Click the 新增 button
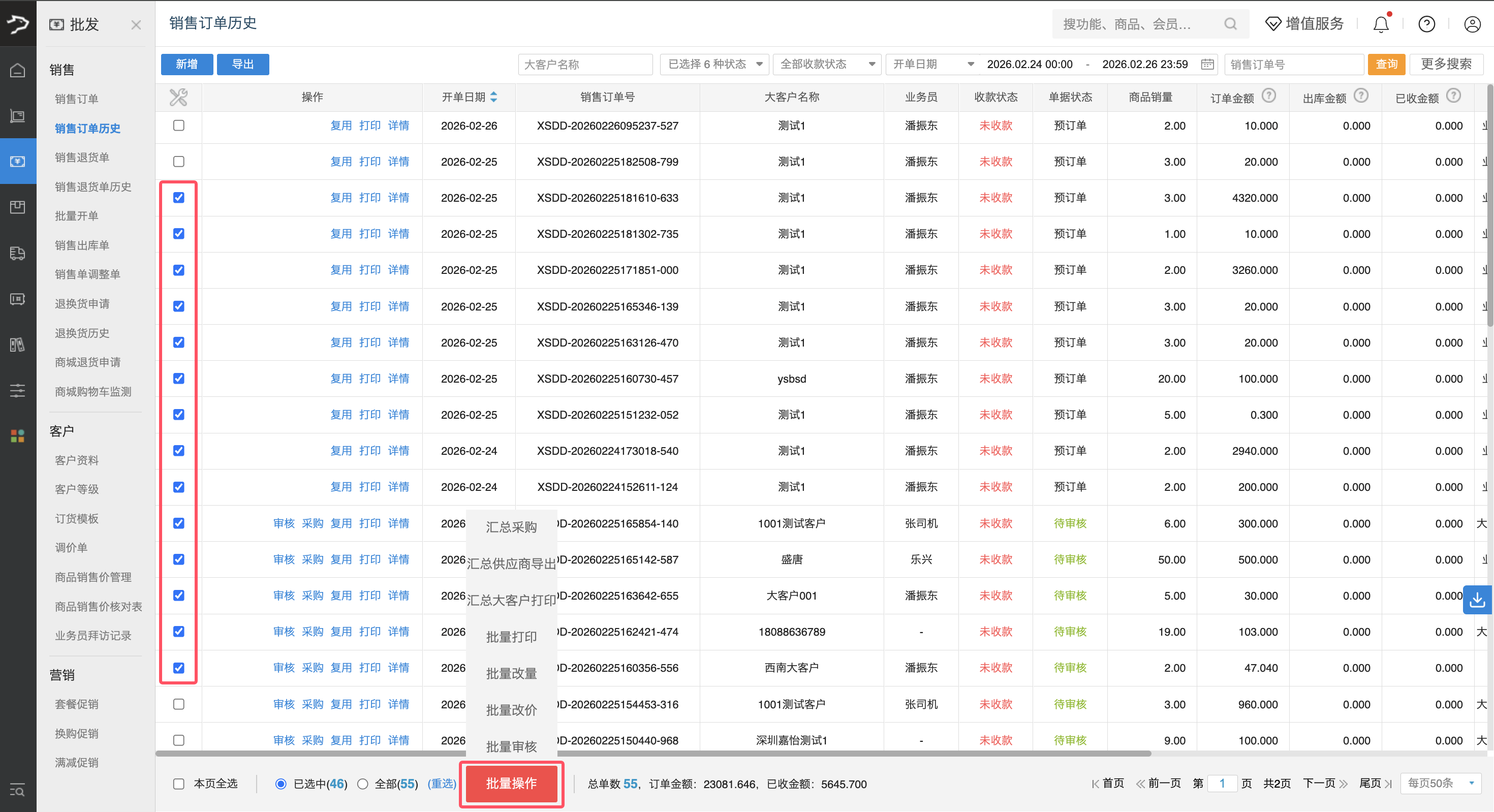The width and height of the screenshot is (1494, 812). point(187,65)
